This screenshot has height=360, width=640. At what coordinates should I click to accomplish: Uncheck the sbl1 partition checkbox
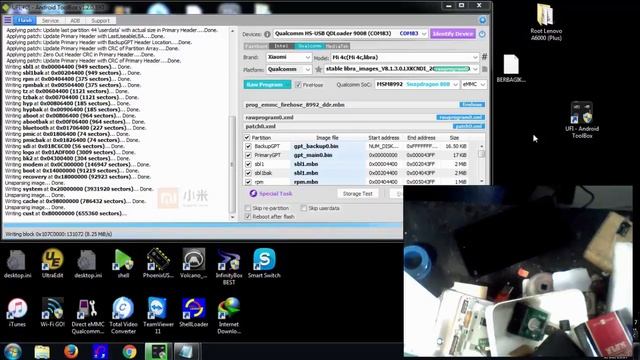248,164
